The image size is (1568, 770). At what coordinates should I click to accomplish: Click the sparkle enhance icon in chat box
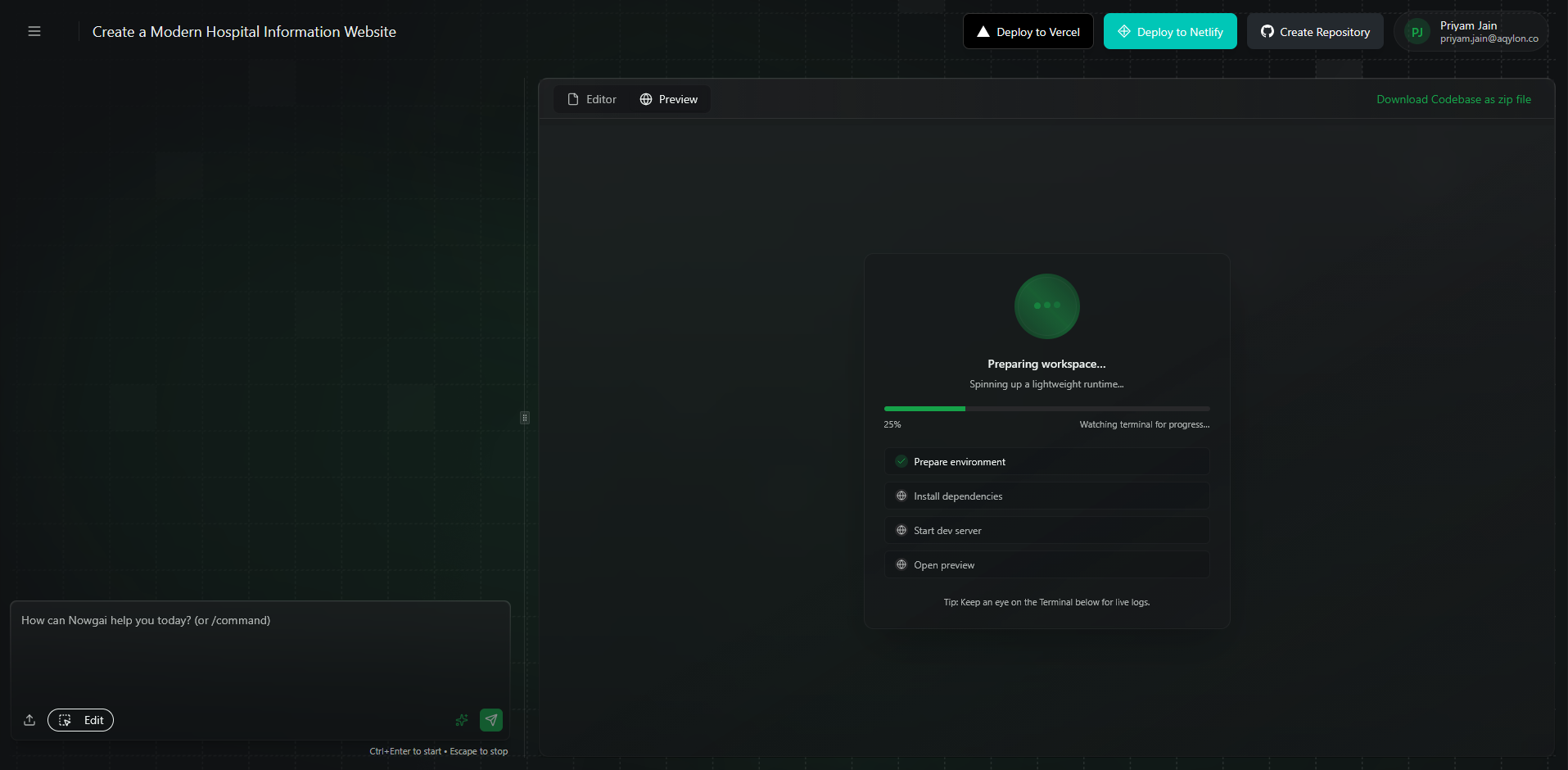coord(462,720)
